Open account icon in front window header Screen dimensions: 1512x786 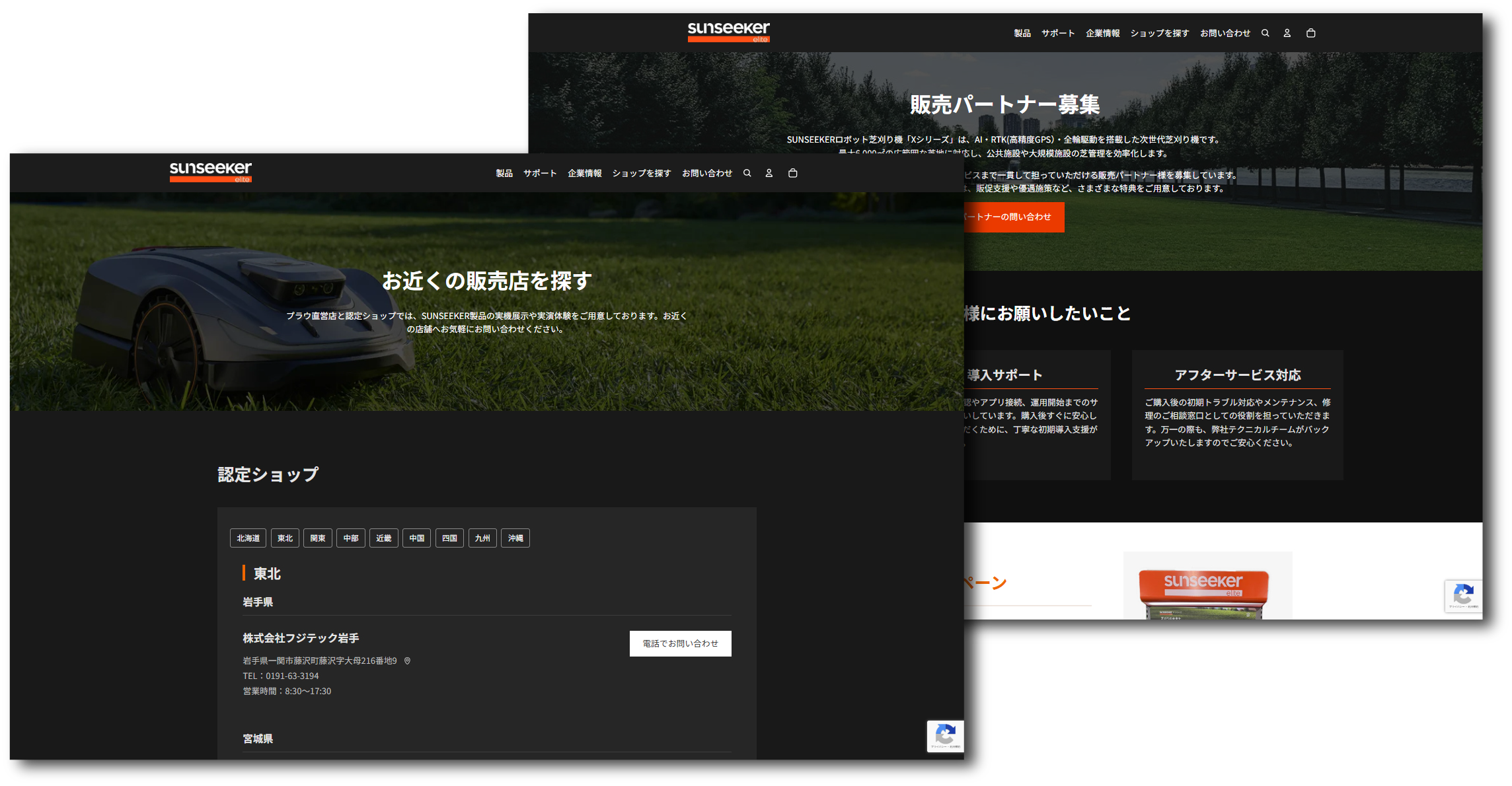pyautogui.click(x=769, y=173)
